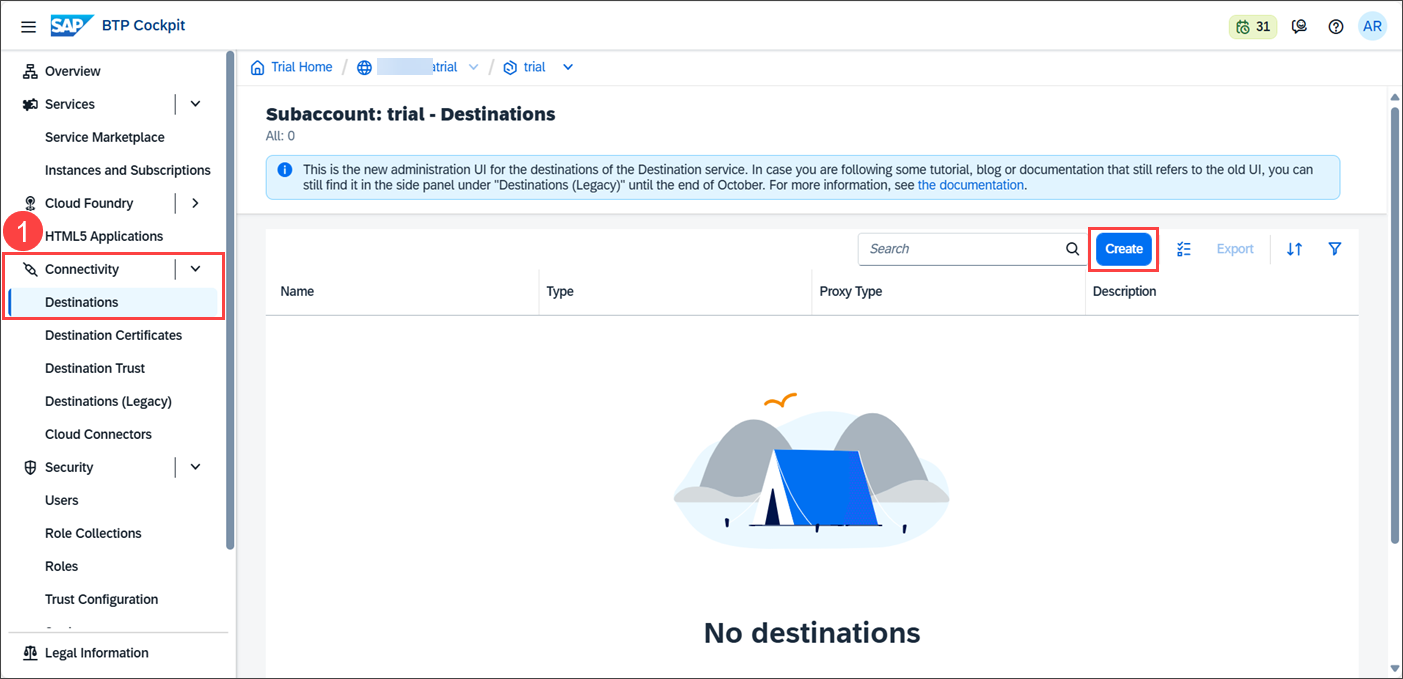Click the Legal Information scales icon

click(x=30, y=653)
